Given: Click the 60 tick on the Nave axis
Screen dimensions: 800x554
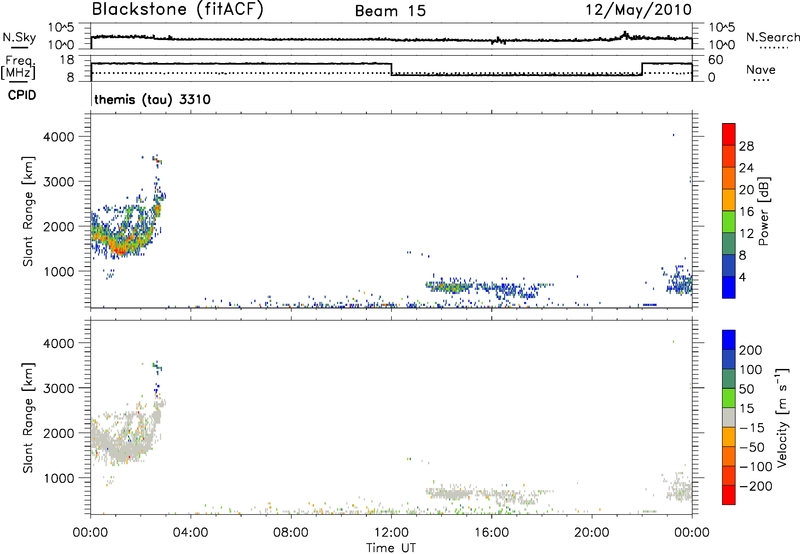Looking at the screenshot, I should tap(716, 60).
